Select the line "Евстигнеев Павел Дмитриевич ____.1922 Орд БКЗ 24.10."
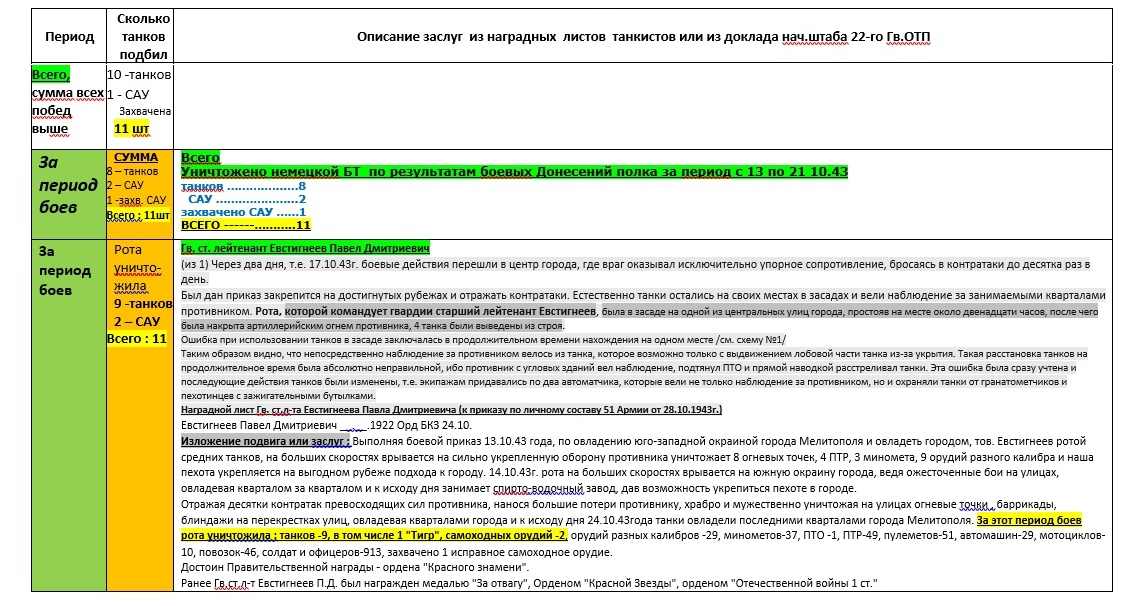This screenshot has height=606, width=1138. pyautogui.click(x=326, y=425)
